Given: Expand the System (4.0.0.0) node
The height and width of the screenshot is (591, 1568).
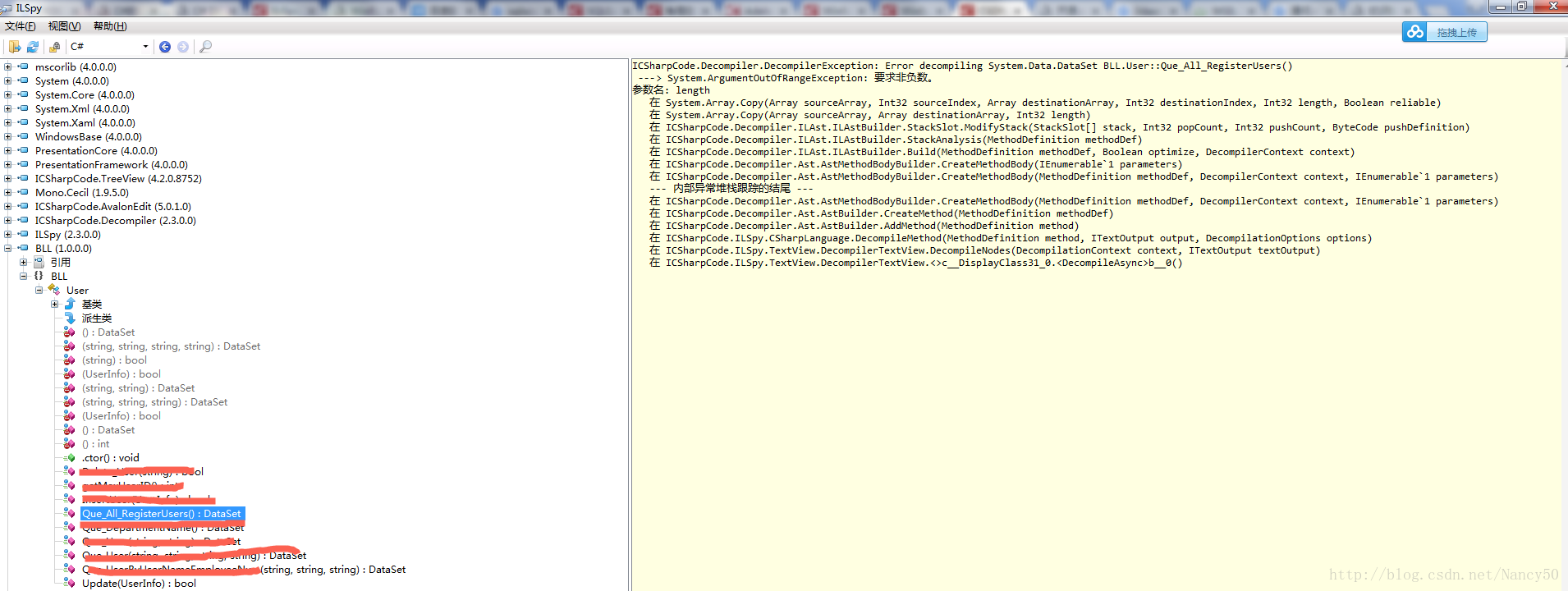Looking at the screenshot, I should coord(7,81).
